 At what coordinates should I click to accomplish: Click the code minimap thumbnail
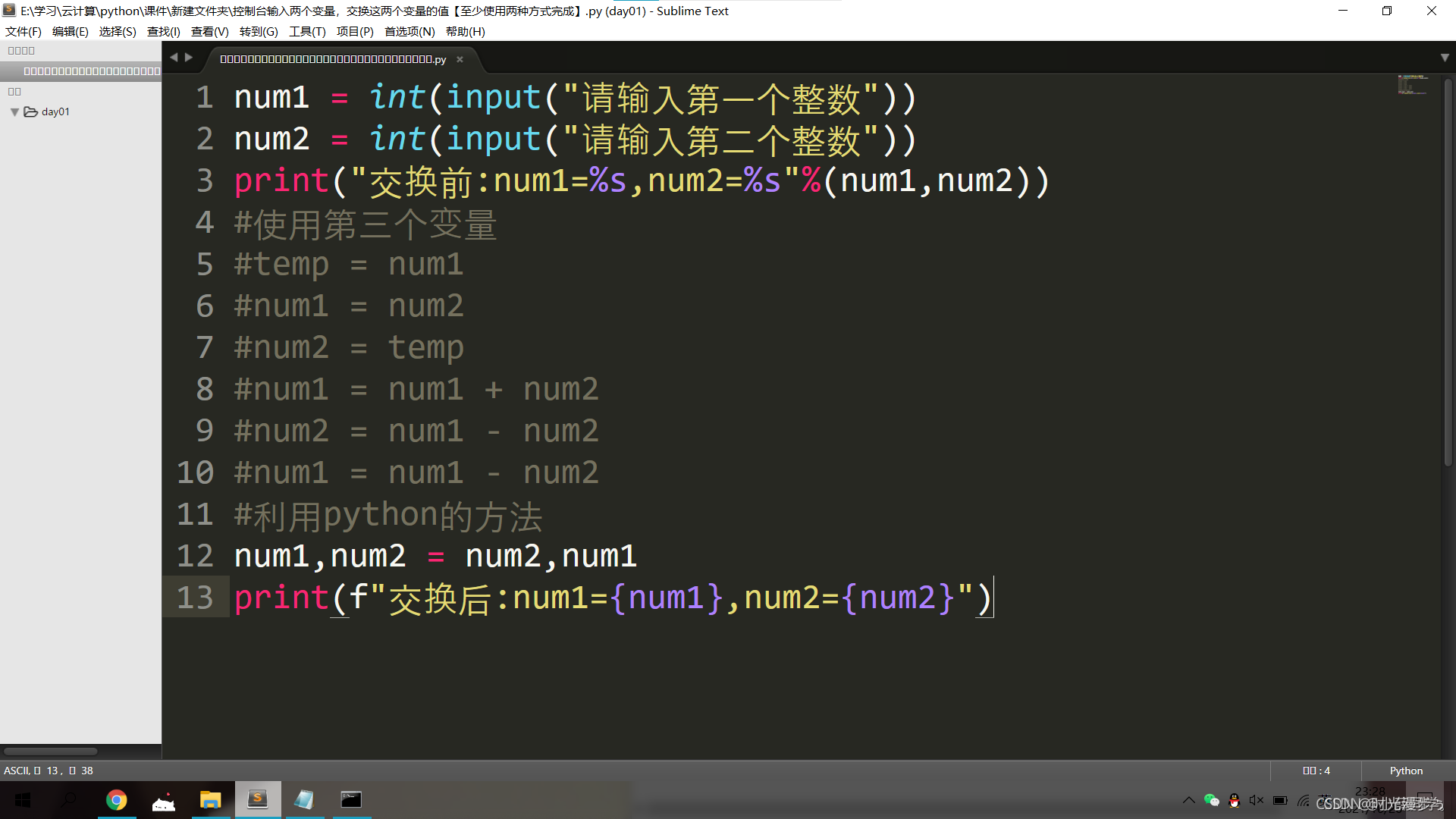pos(1413,84)
